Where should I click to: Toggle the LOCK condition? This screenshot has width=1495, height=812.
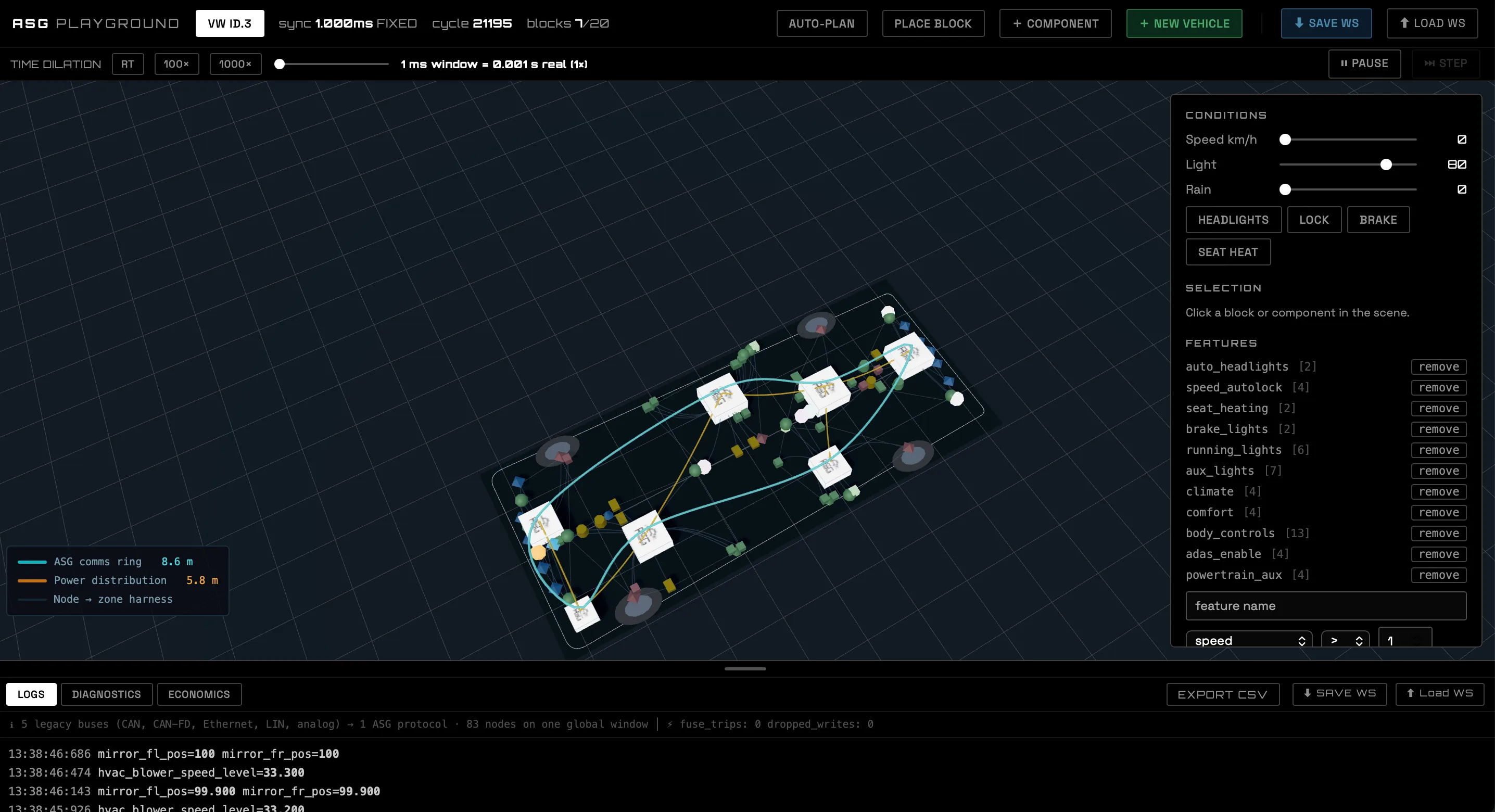[x=1314, y=220]
